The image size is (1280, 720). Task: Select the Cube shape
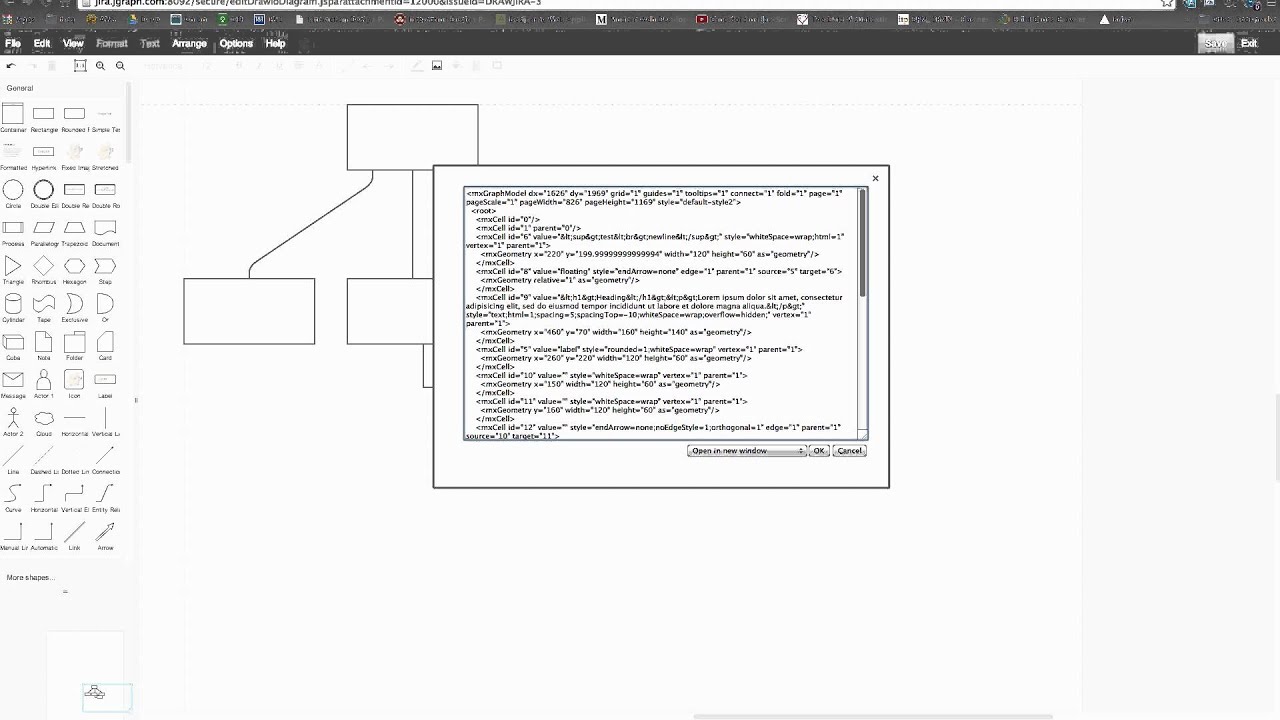13,342
